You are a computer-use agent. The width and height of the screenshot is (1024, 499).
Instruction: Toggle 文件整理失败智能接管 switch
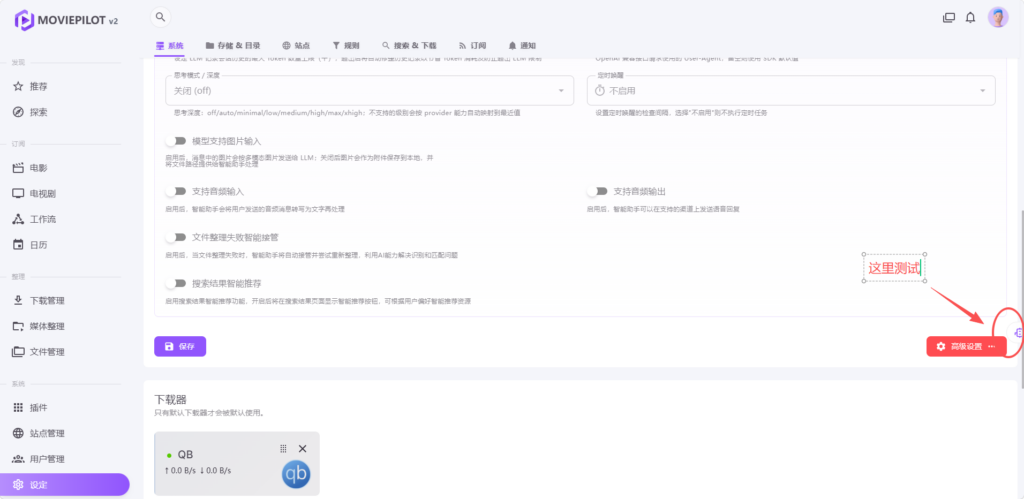[176, 237]
